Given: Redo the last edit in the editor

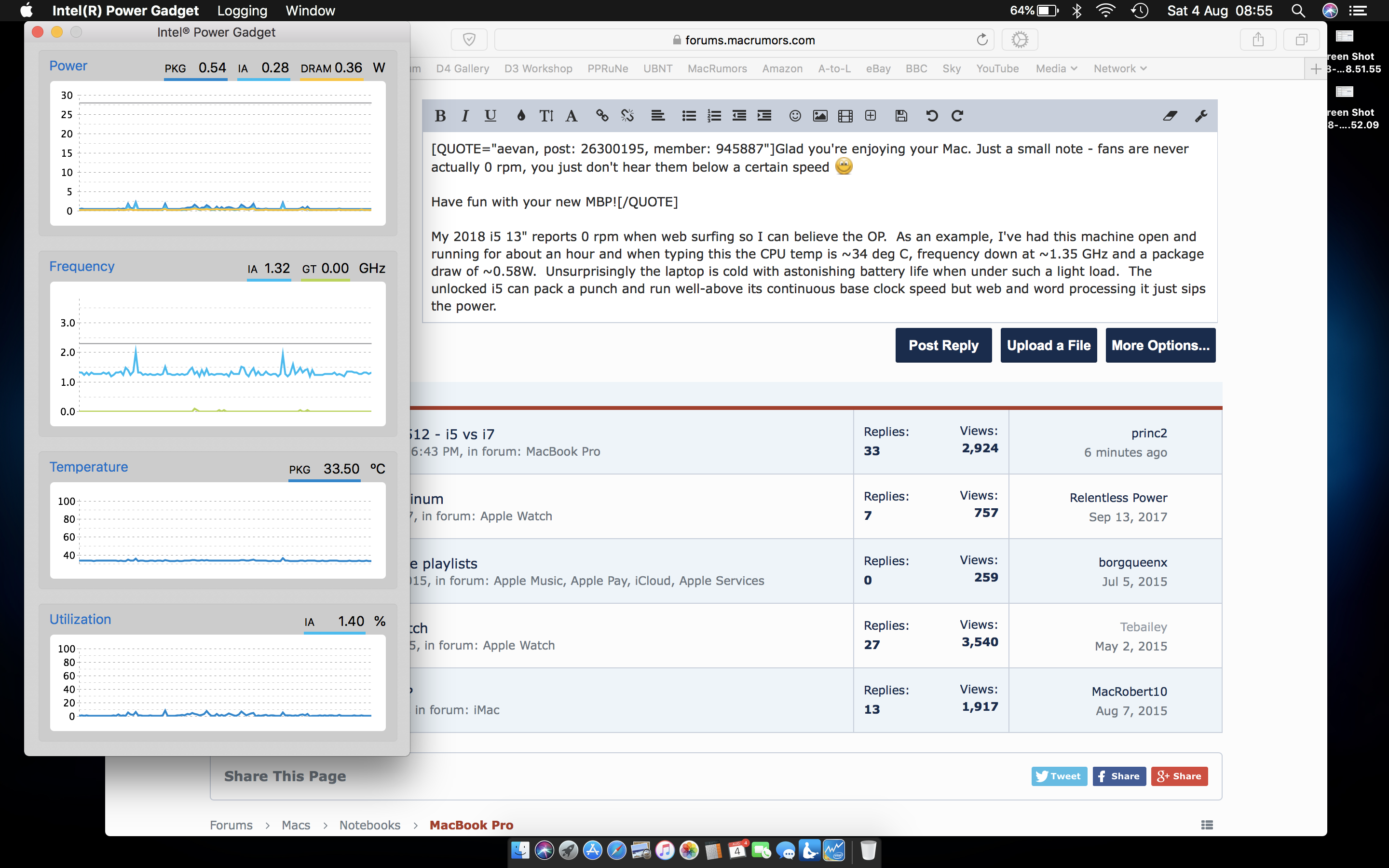Looking at the screenshot, I should 957,116.
